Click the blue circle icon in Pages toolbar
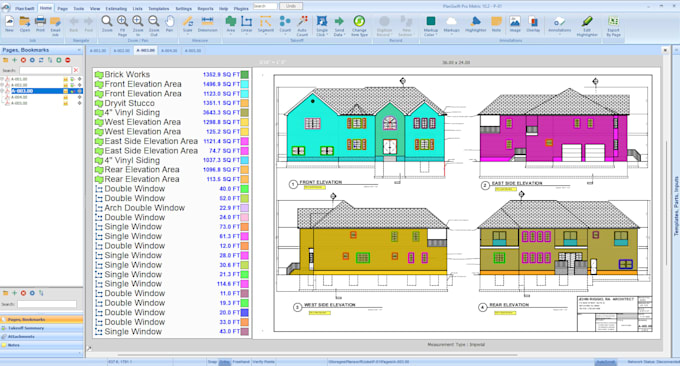 click(x=32, y=60)
